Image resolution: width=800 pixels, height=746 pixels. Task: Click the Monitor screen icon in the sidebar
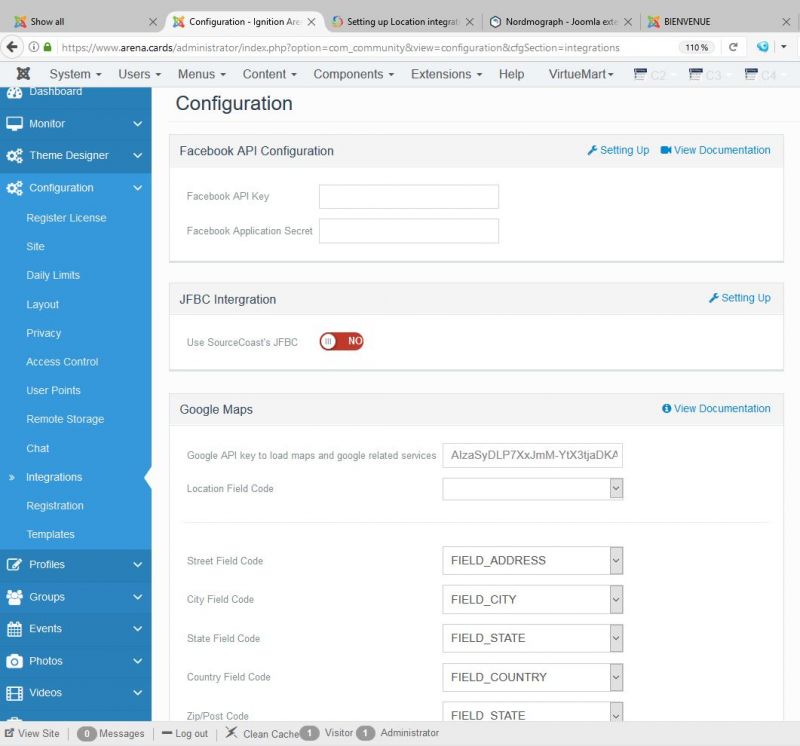coord(14,123)
